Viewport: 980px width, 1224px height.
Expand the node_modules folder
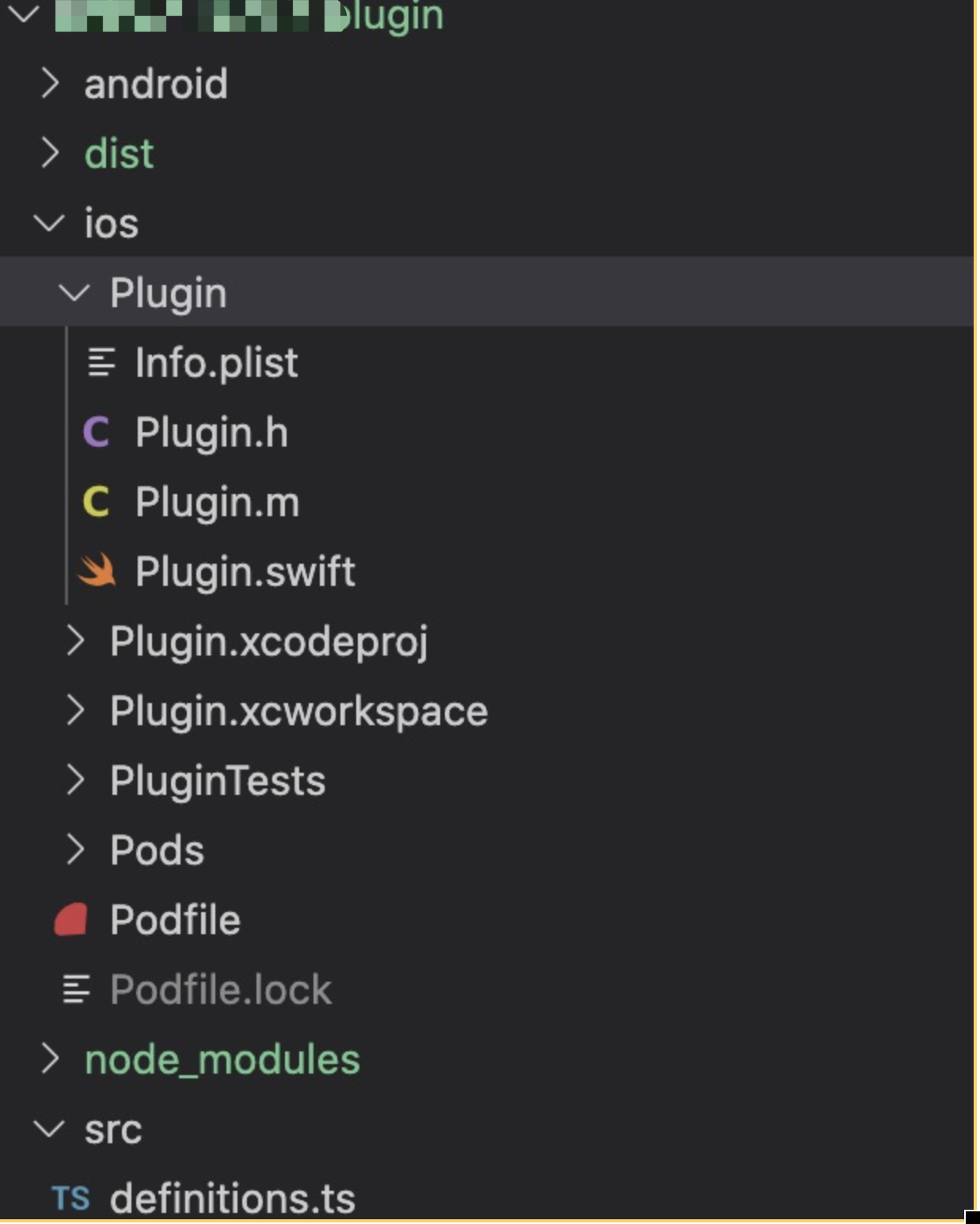tap(51, 1058)
